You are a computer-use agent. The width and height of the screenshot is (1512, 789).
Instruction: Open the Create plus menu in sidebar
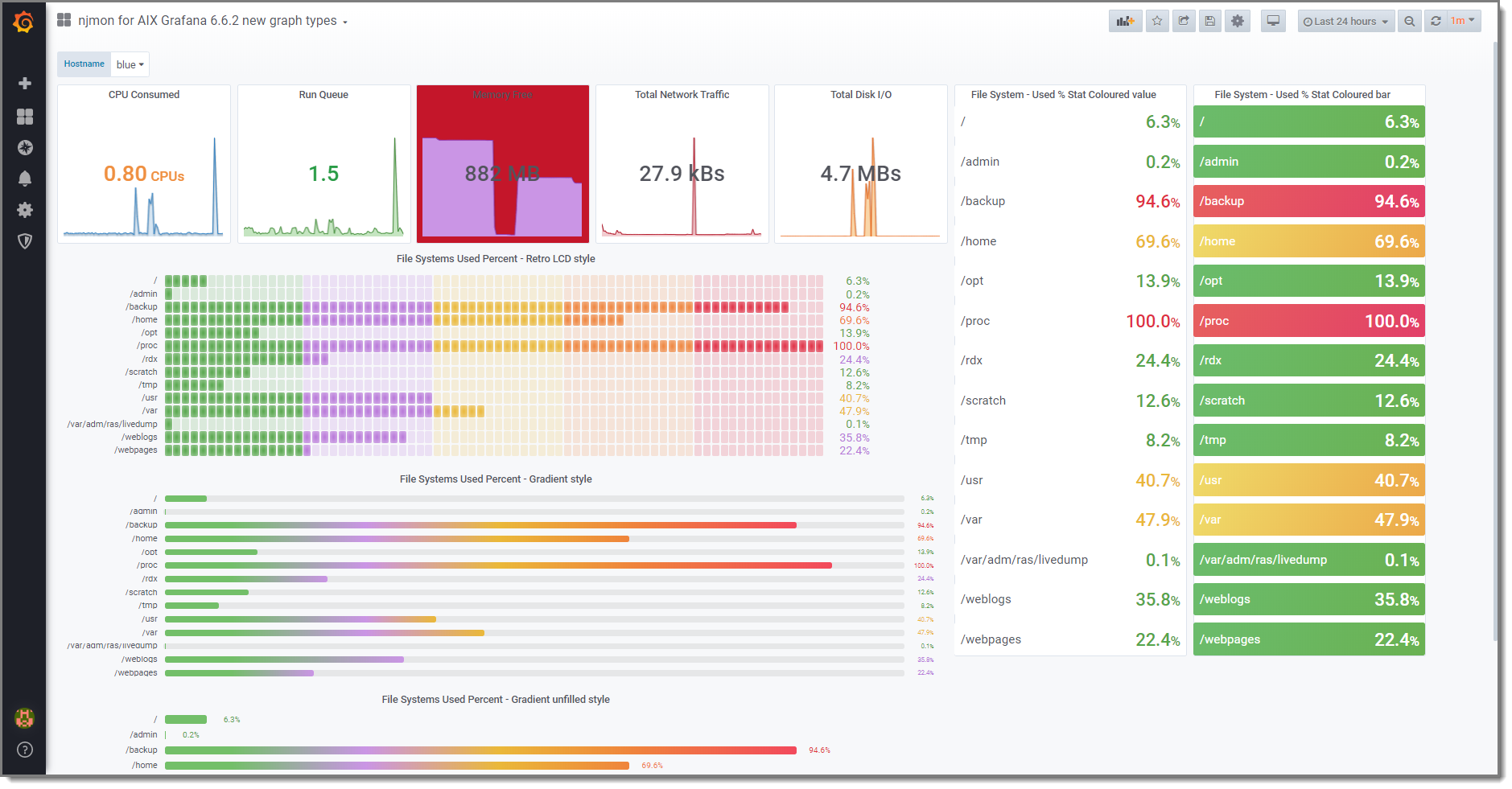(x=25, y=84)
